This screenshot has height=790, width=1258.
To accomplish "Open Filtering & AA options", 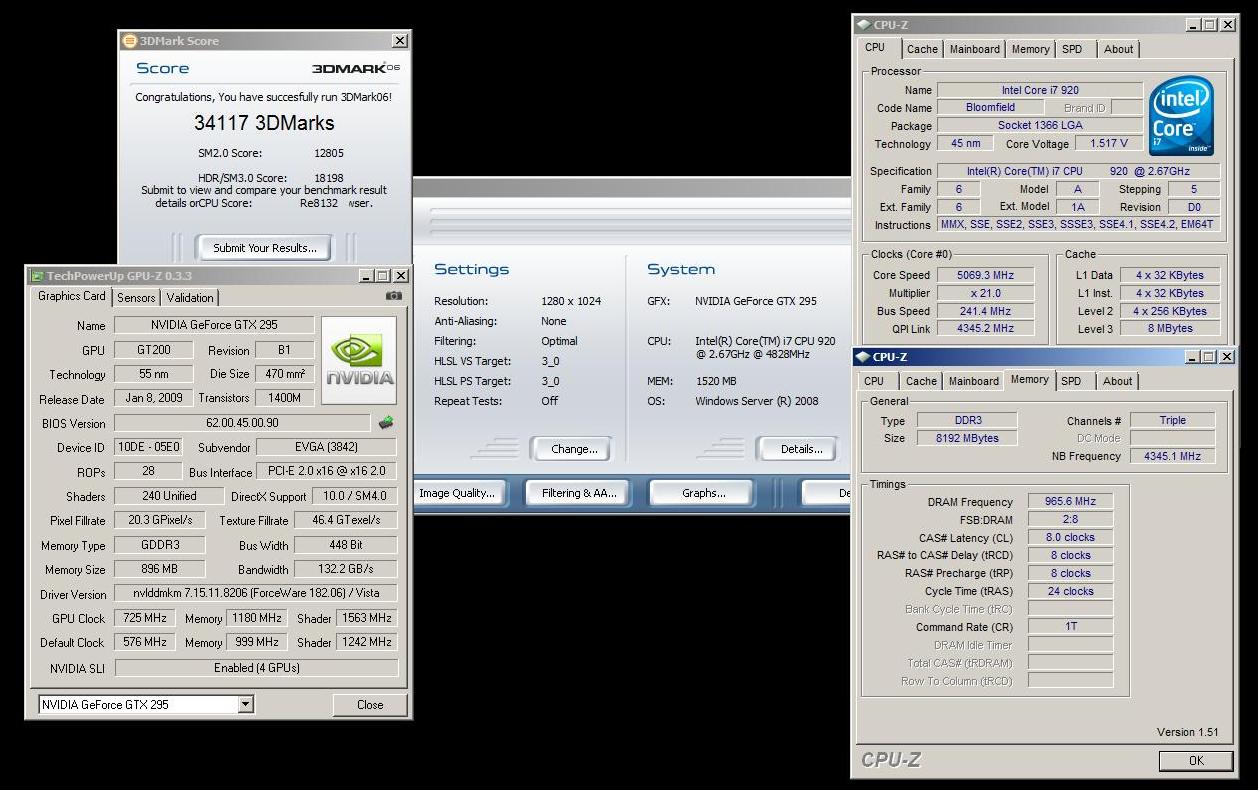I will [580, 493].
